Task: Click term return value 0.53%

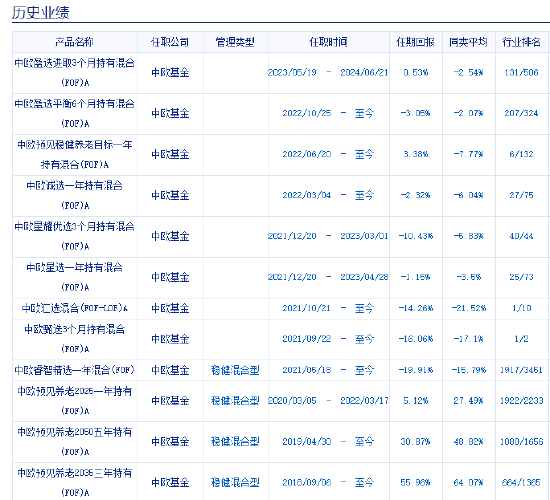Action: 416,73
